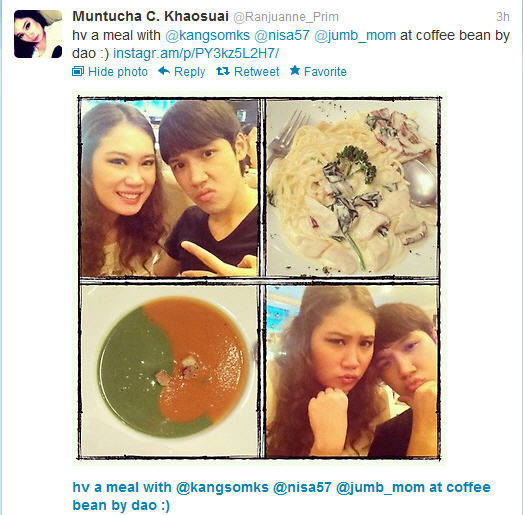Open the @nisa57 mention in the tweet
523x515 pixels.
click(282, 35)
